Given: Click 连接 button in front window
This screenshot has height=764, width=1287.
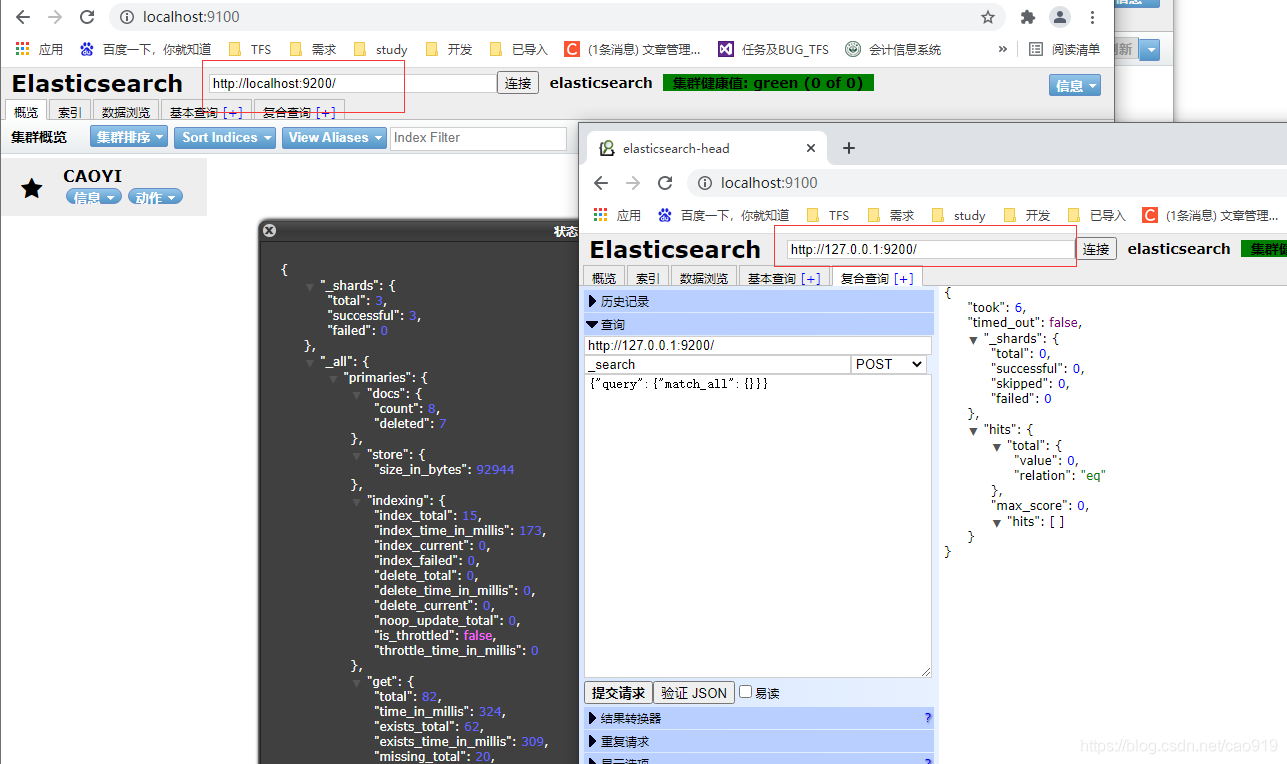Looking at the screenshot, I should point(1096,249).
